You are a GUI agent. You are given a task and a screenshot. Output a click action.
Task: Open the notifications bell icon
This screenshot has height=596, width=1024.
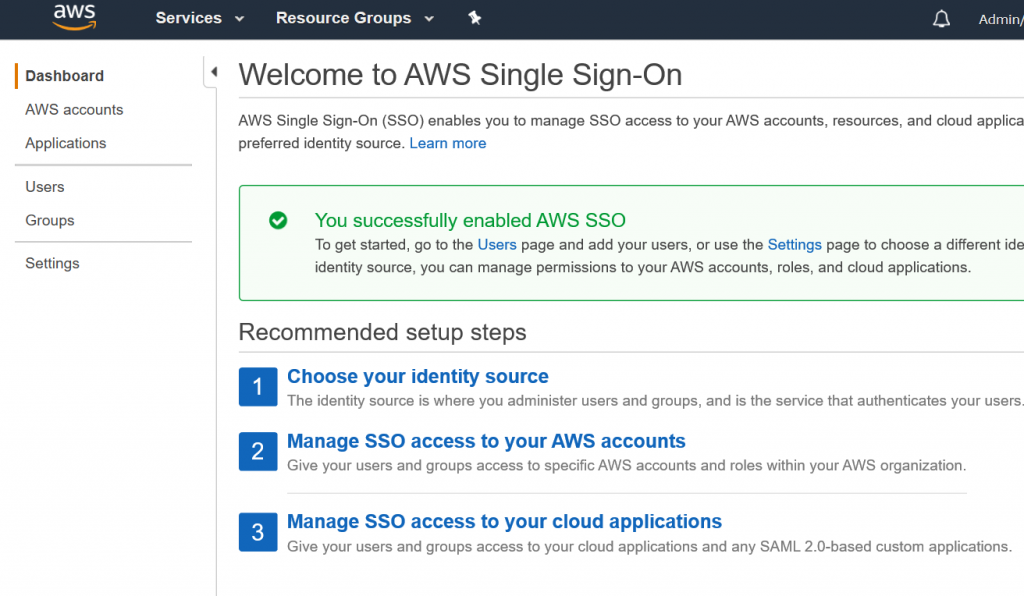click(x=941, y=19)
